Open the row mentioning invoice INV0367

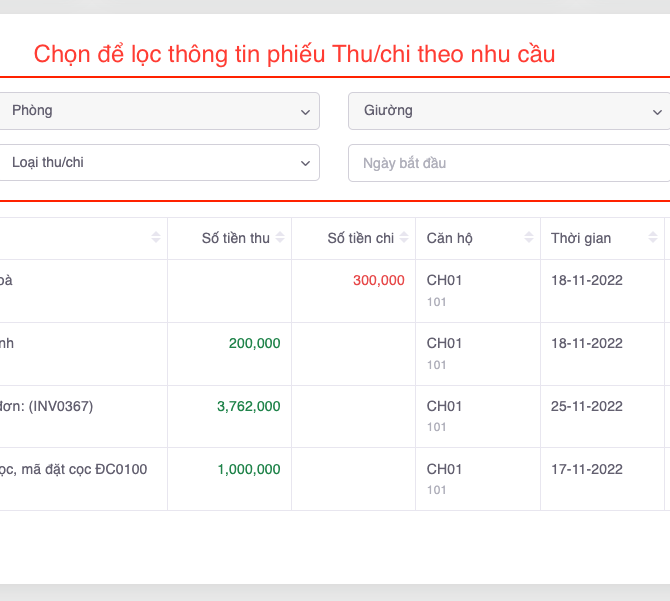[50, 407]
